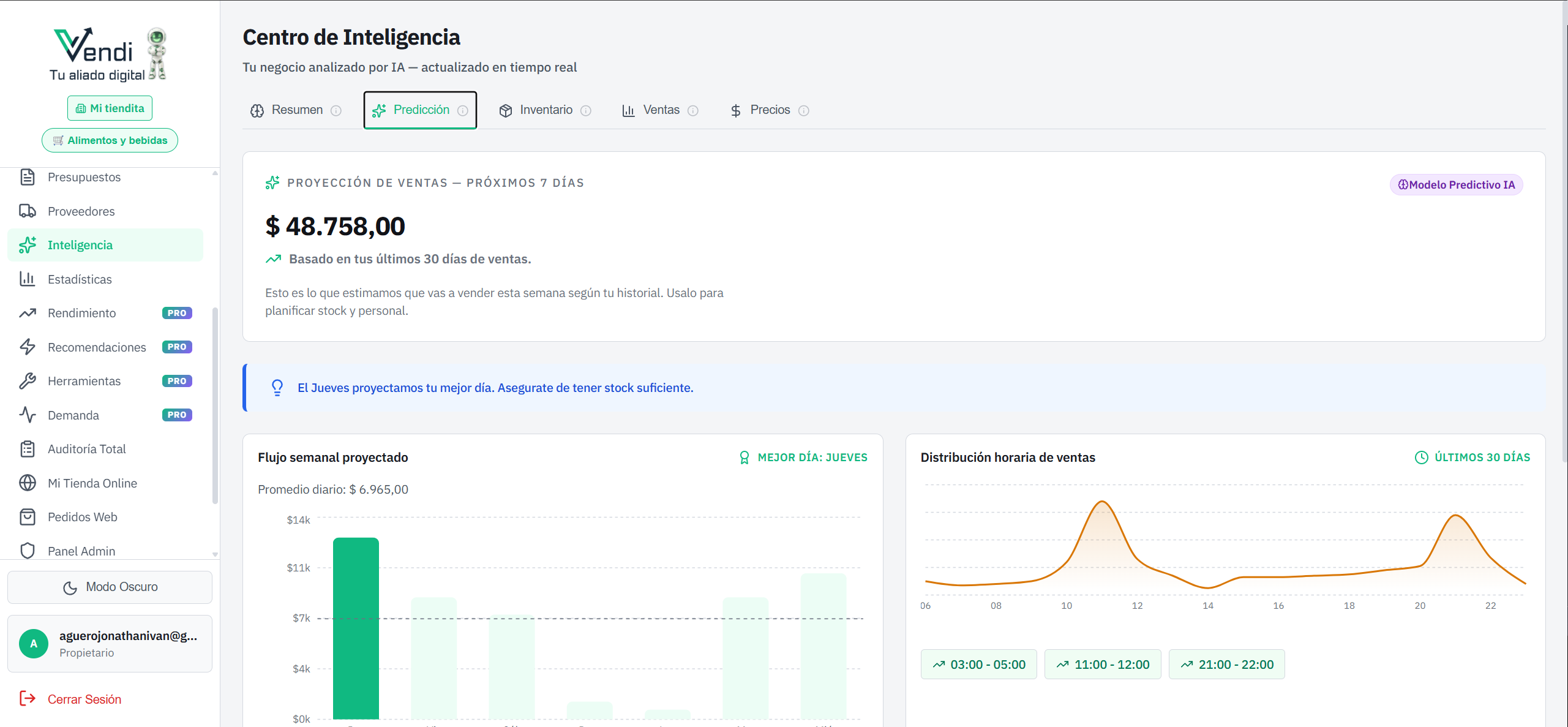Screen dimensions: 1568x727
Task: Expand the account card for aguerojonathanivan
Action: coord(110,644)
